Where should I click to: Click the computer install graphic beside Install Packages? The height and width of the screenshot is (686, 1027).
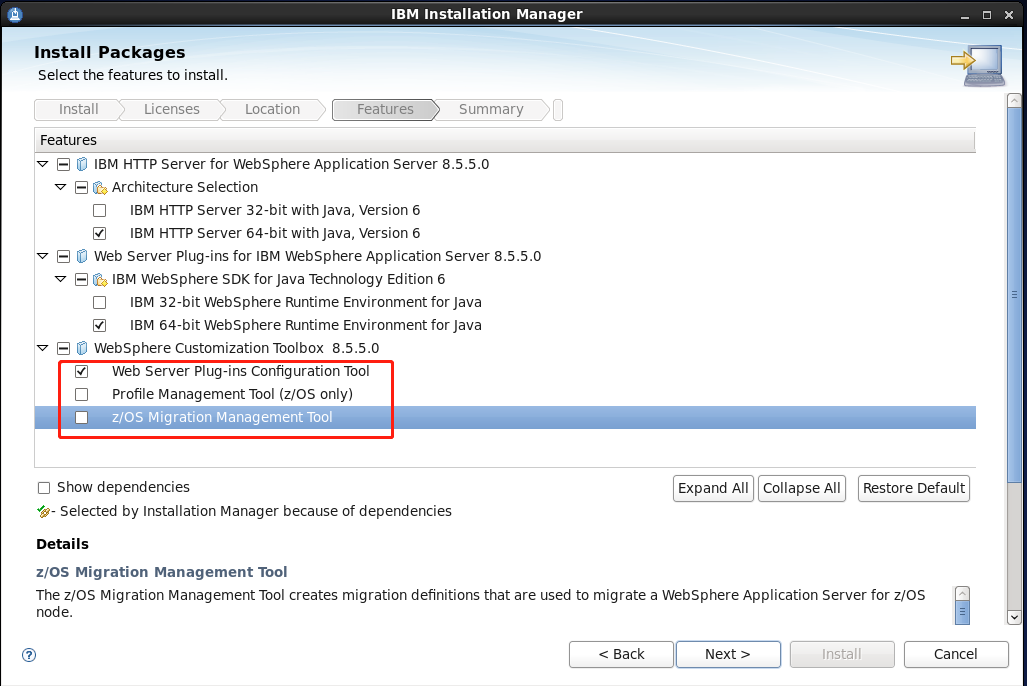[x=978, y=66]
